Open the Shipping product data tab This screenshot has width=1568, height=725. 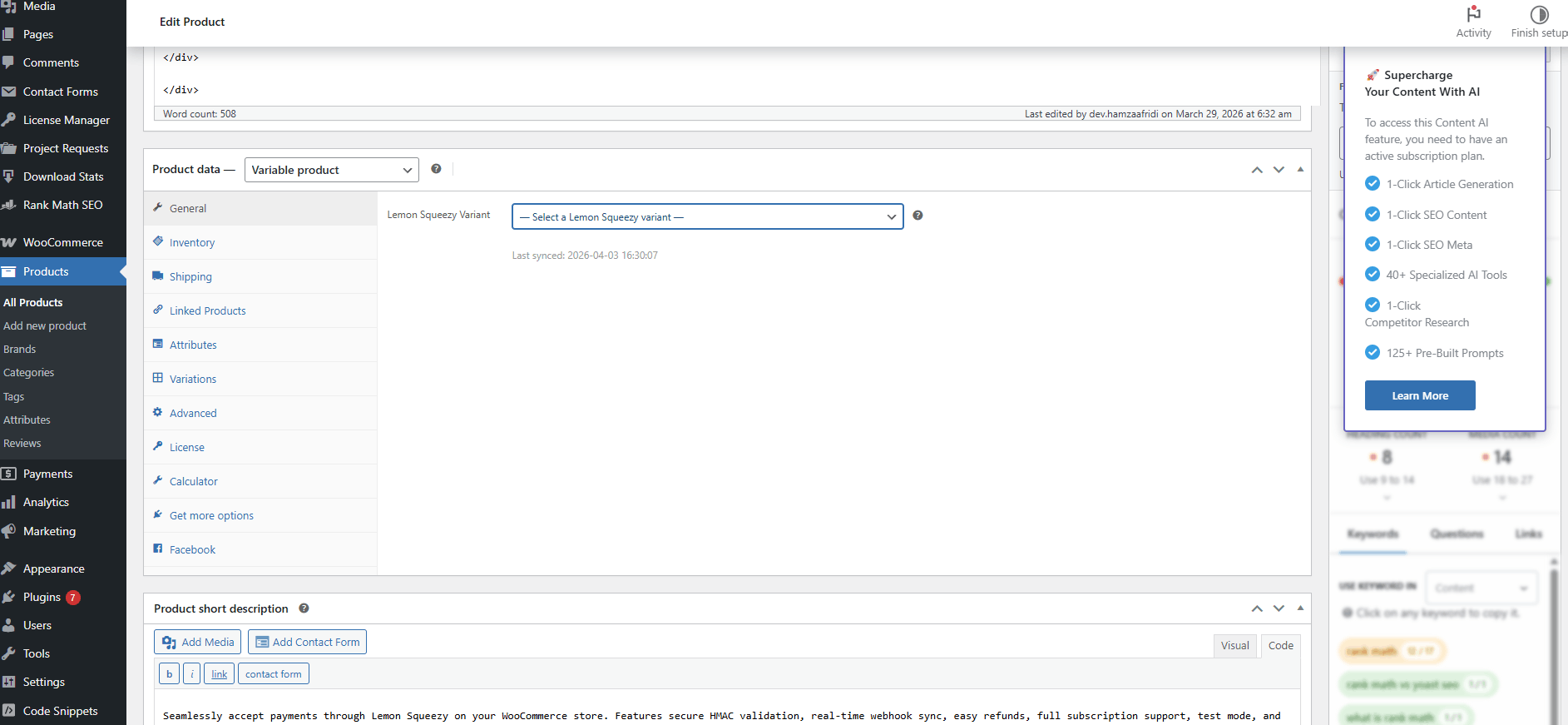click(x=260, y=276)
